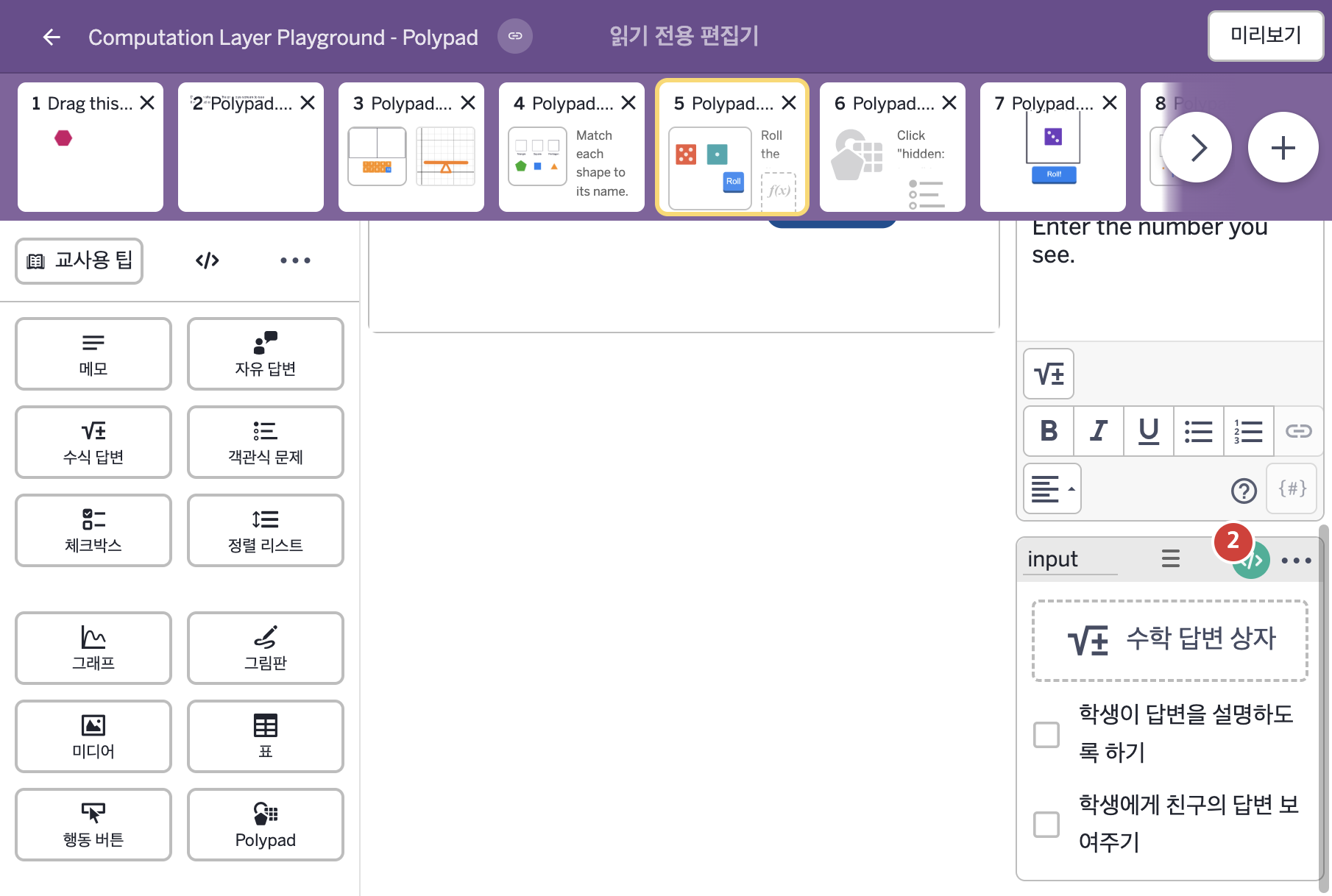Close screen 5 Polypad tab
Viewport: 1332px width, 896px height.
[789, 103]
